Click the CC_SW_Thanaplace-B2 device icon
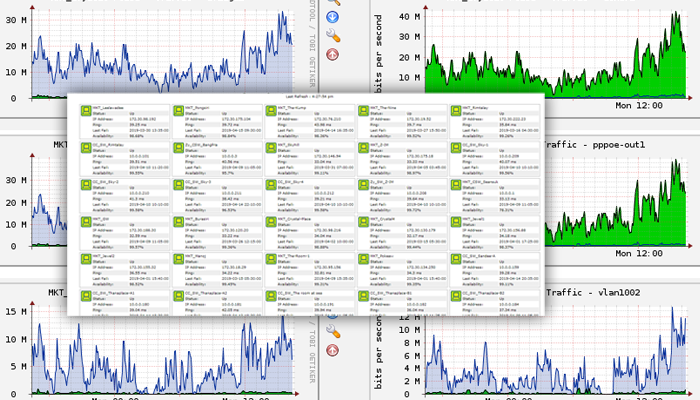The width and height of the screenshot is (700, 400). coord(456,296)
